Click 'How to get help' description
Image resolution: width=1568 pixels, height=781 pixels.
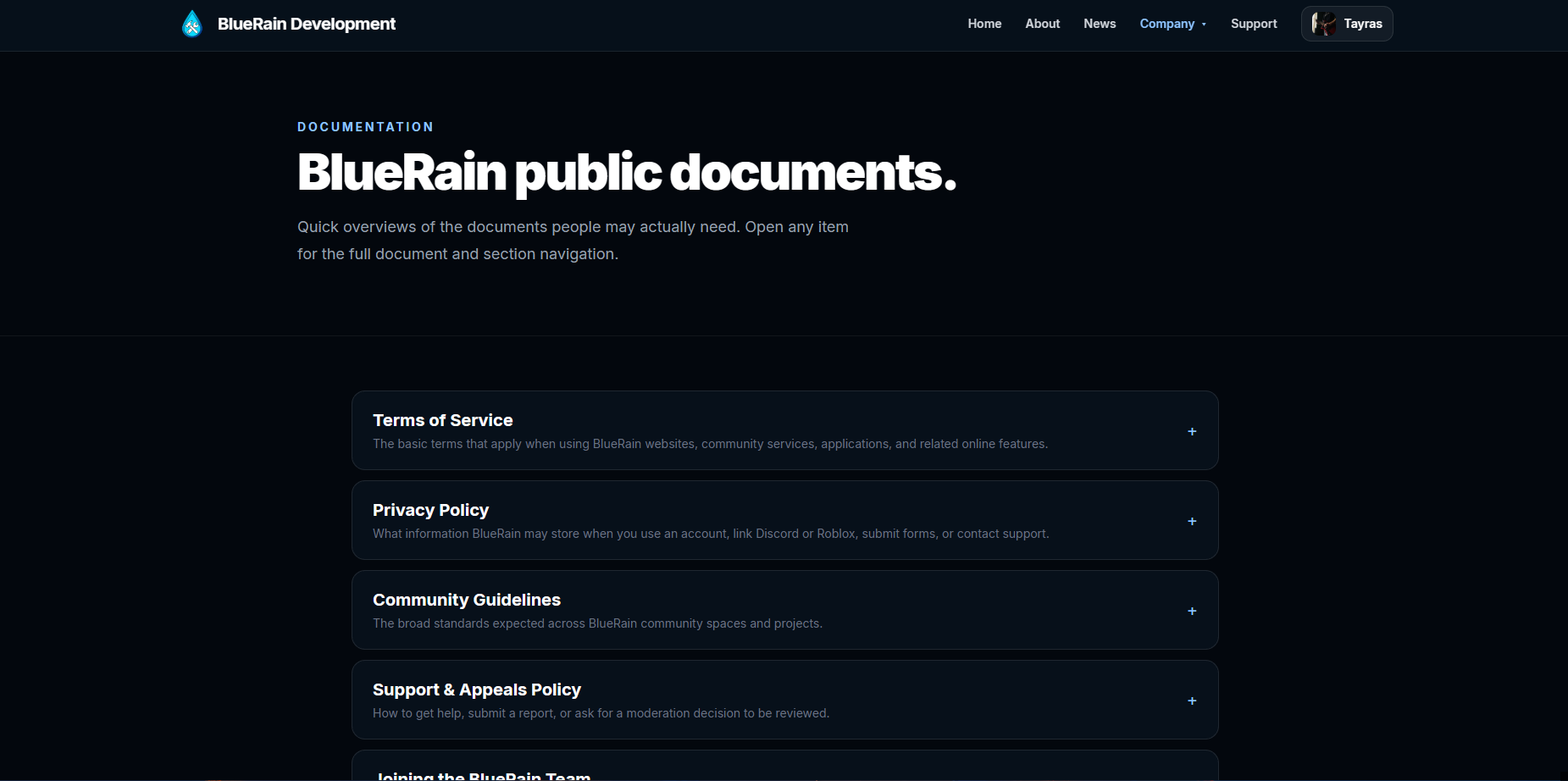point(601,713)
